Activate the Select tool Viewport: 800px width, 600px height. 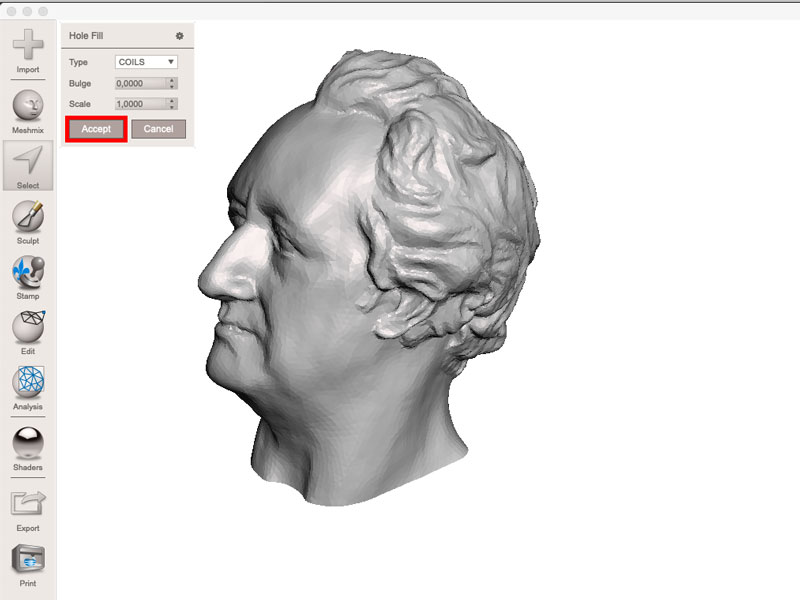click(28, 166)
